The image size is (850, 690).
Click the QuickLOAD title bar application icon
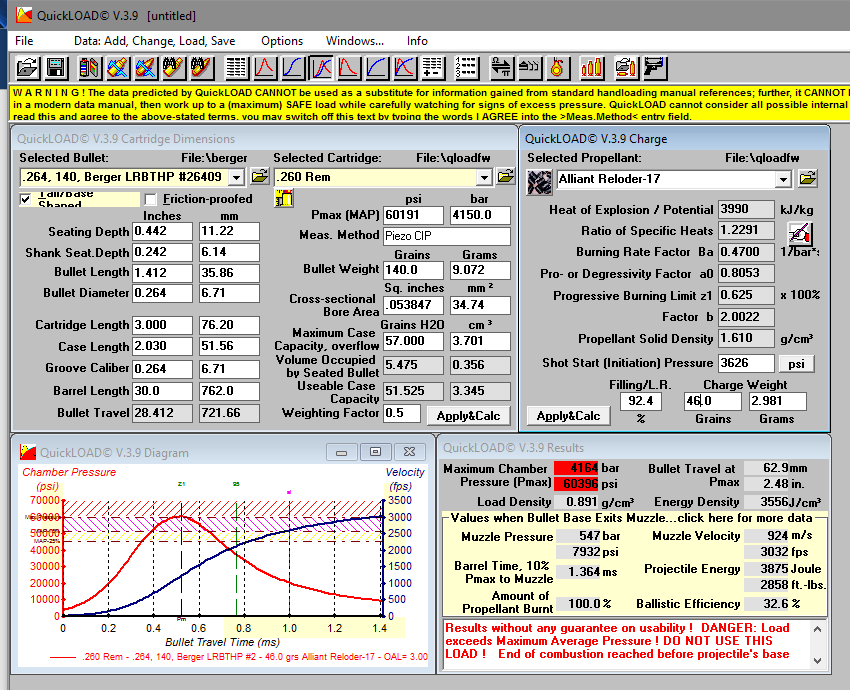(x=24, y=15)
